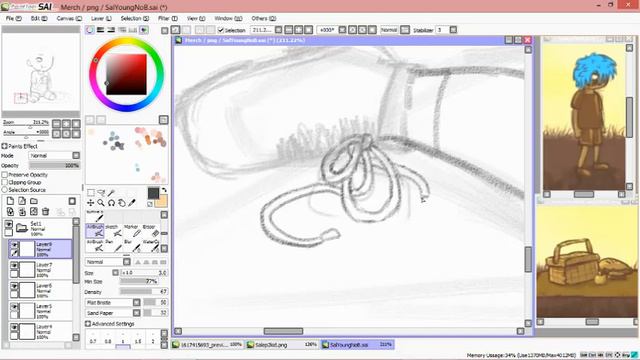
Task: Open the brush blend mode Normal dropdown
Action: (127, 262)
